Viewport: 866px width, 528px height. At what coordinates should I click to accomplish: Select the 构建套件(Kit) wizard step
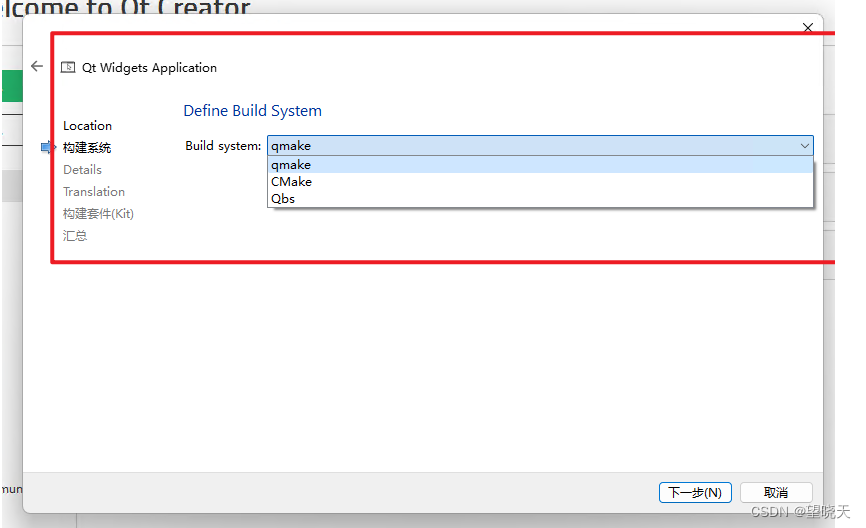coord(98,214)
